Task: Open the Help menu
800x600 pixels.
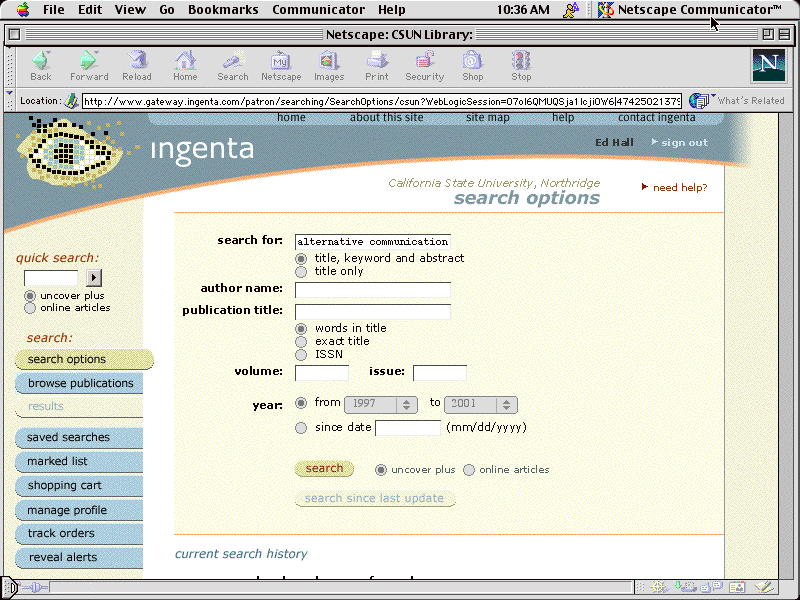Action: coord(392,9)
